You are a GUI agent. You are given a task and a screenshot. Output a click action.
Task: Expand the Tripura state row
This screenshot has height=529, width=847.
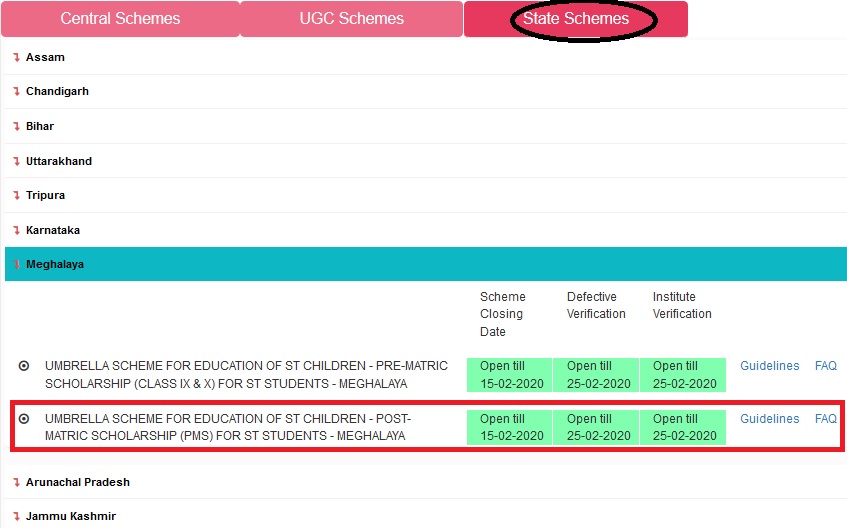coord(426,195)
